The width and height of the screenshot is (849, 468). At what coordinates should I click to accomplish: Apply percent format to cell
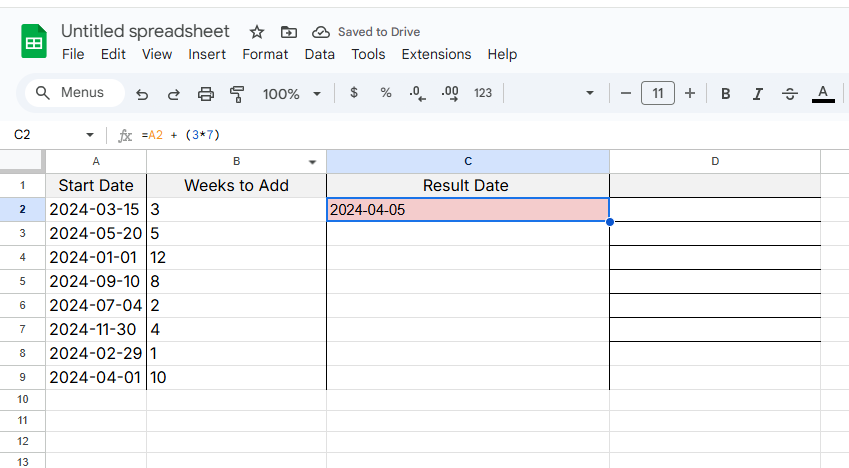tap(386, 93)
